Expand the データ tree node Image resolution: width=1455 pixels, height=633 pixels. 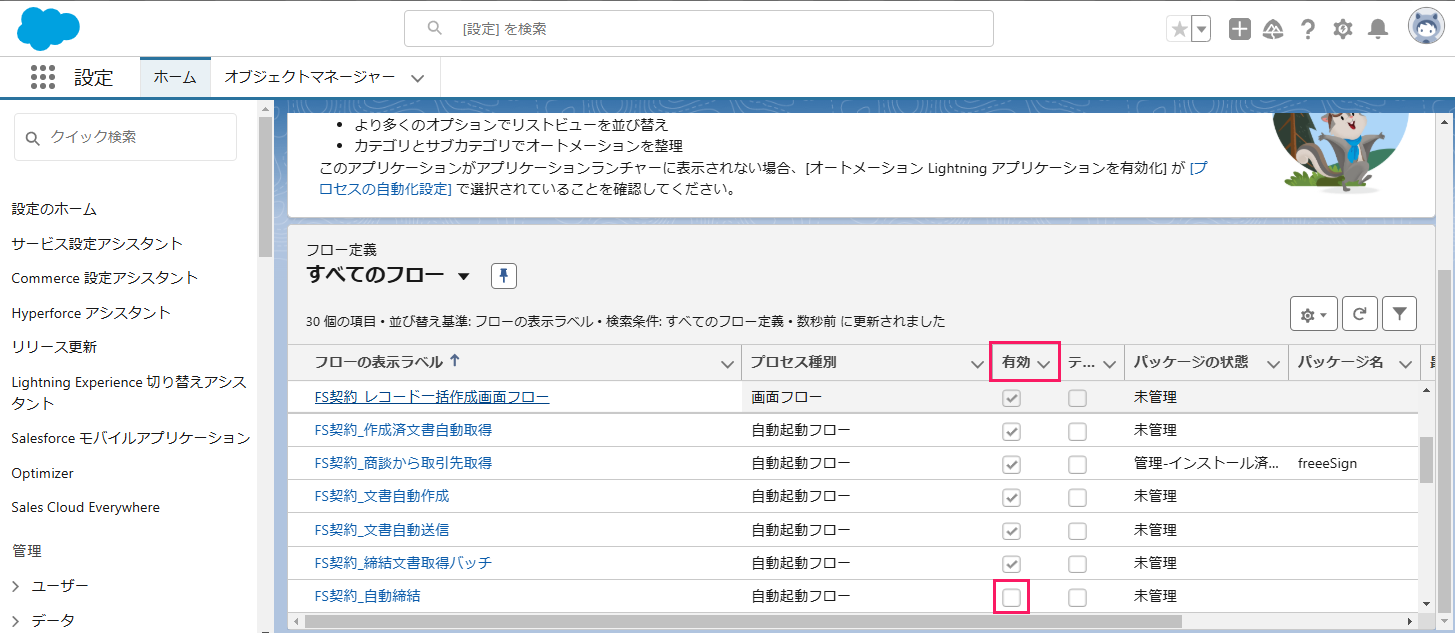[x=16, y=621]
